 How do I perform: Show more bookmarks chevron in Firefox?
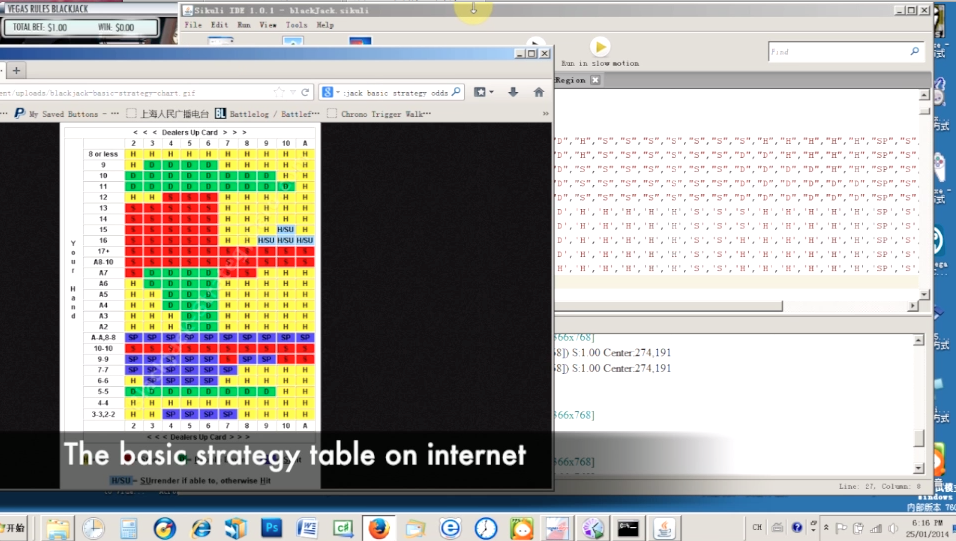(545, 113)
